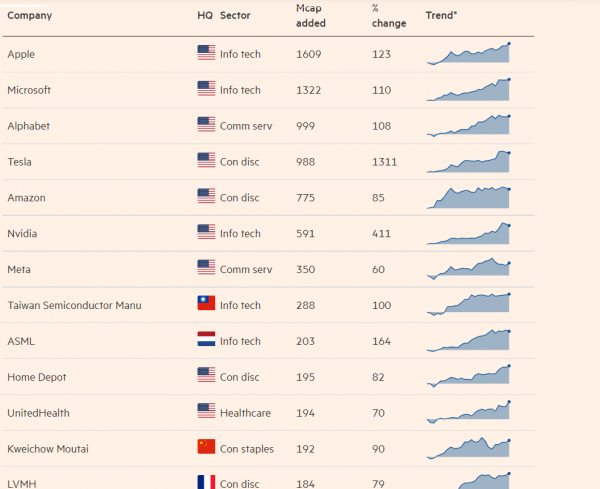Click the US flag in Amazon row
600x489 pixels.
[x=206, y=196]
